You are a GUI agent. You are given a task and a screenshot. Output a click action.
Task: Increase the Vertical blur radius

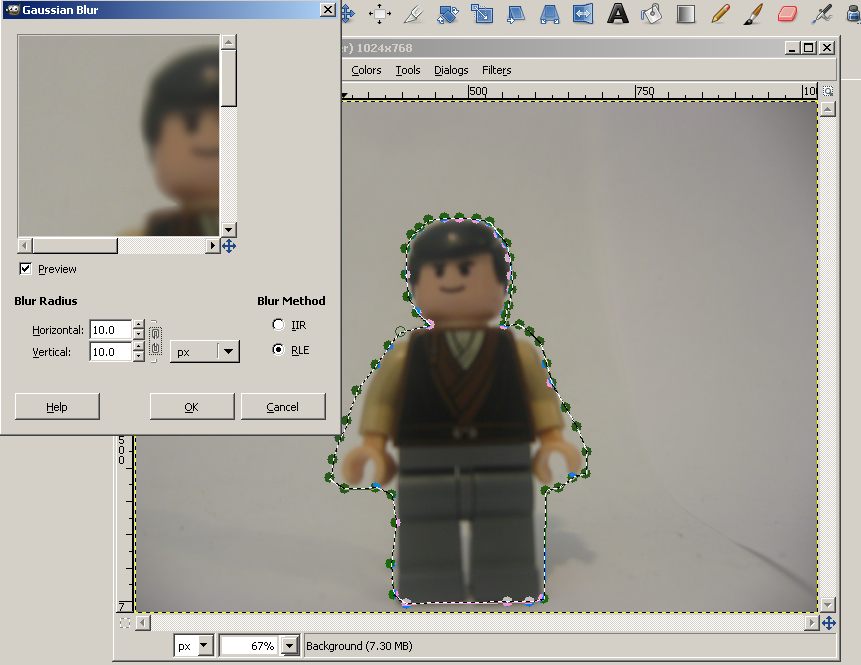pos(139,347)
